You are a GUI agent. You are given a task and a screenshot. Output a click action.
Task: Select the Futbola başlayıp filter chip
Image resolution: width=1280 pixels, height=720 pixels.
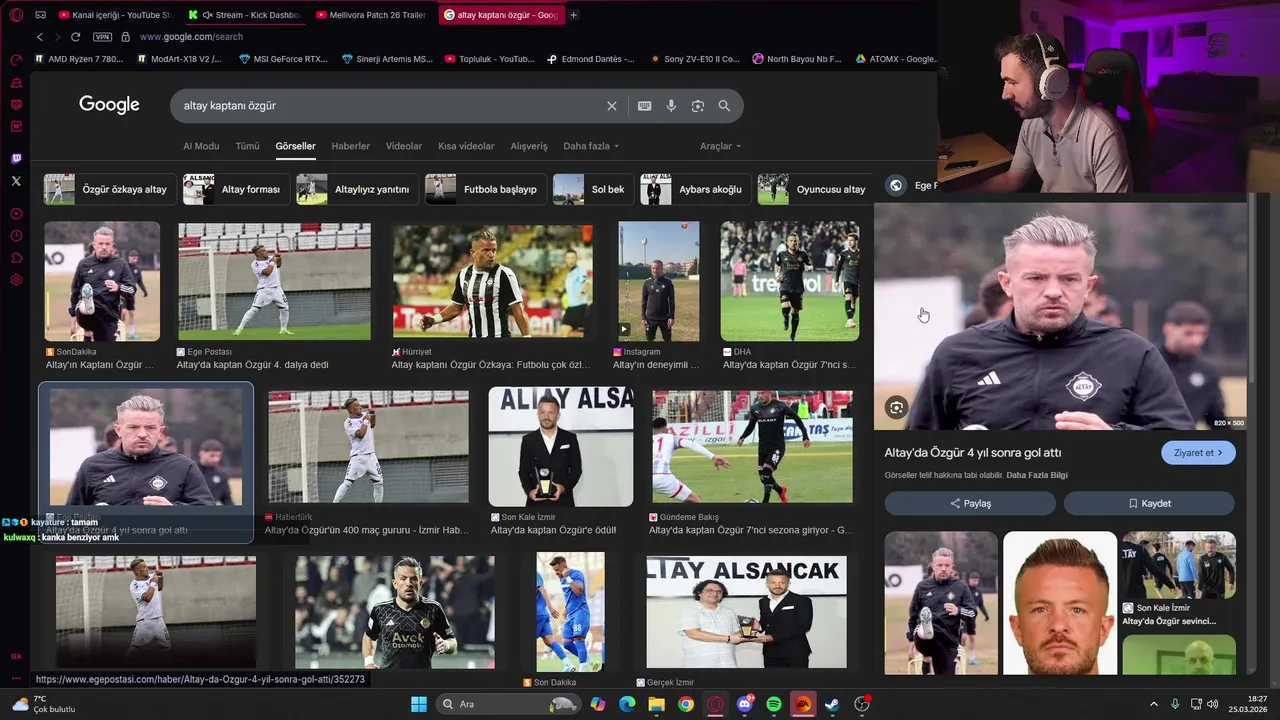486,189
